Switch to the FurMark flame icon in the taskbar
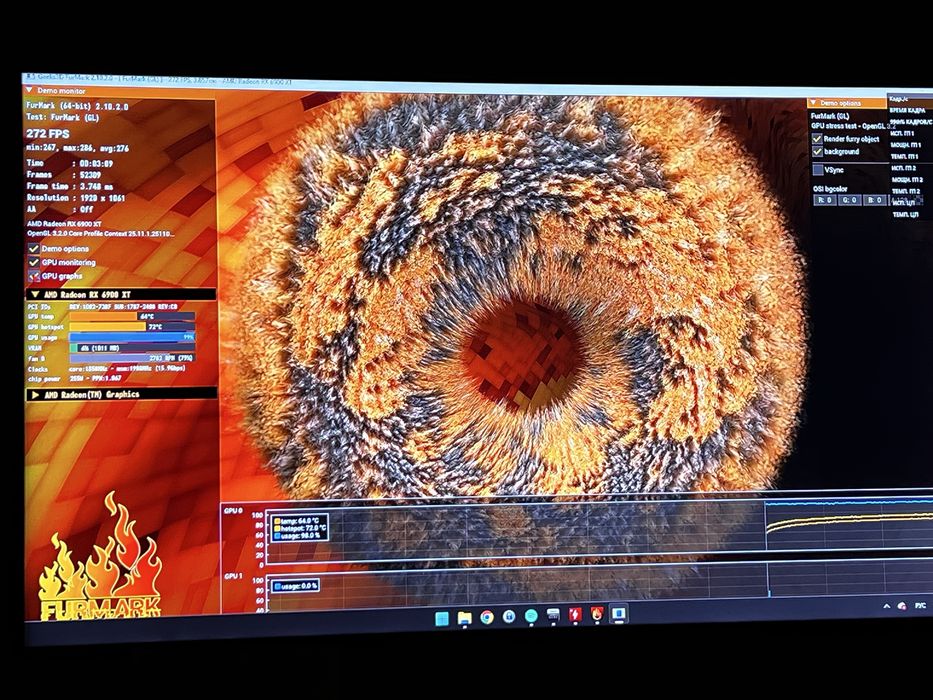This screenshot has width=933, height=700. [597, 614]
